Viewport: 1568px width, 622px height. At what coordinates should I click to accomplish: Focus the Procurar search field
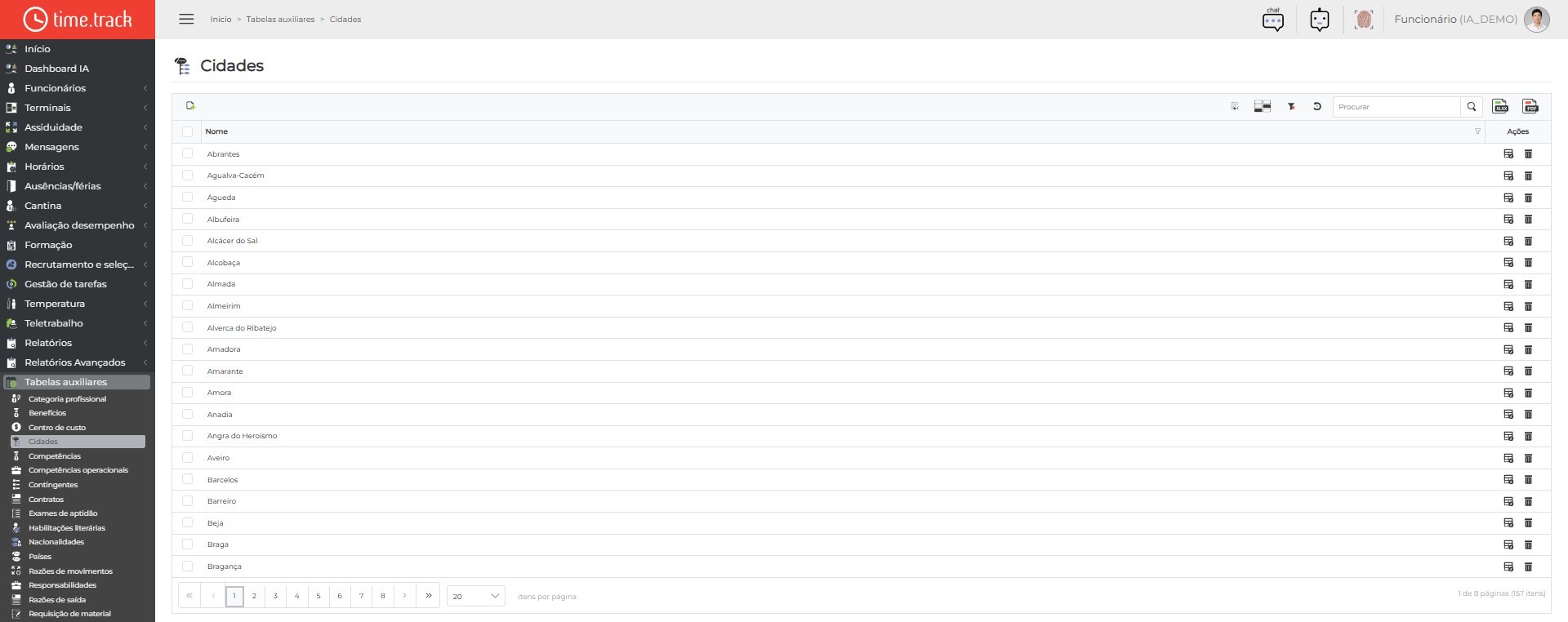[x=1396, y=107]
